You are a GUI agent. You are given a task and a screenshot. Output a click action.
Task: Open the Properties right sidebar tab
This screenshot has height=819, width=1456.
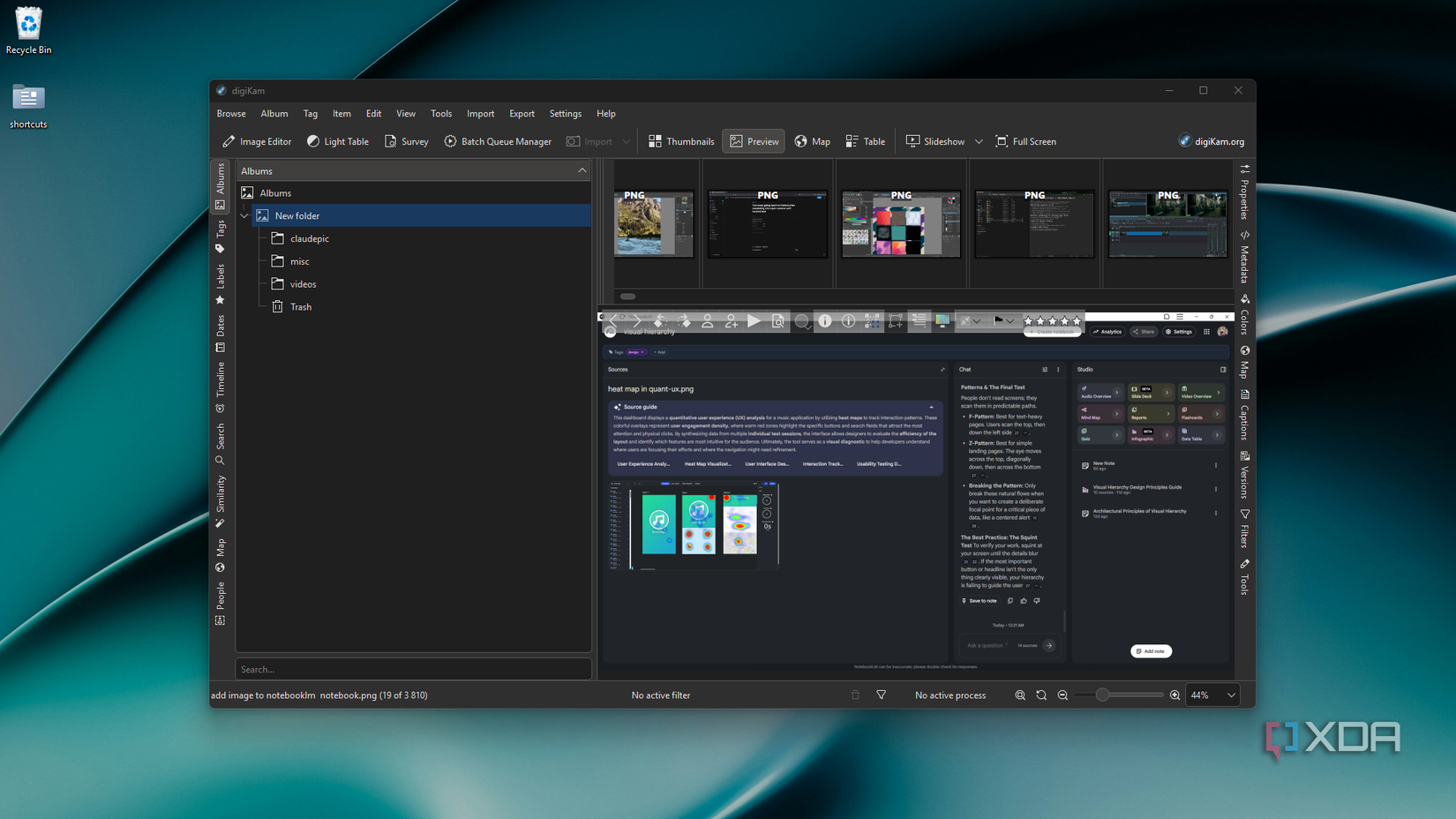(x=1244, y=192)
